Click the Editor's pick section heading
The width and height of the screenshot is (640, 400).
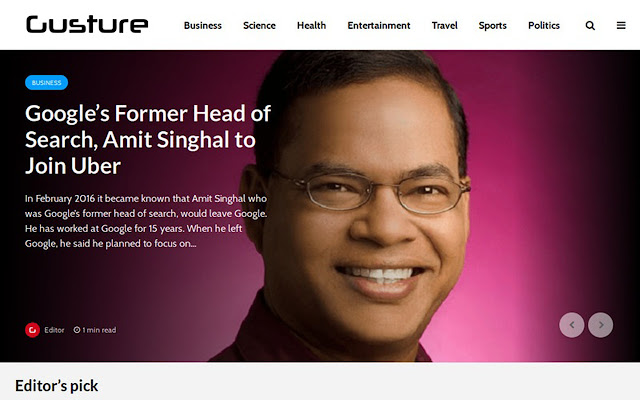[x=57, y=386]
